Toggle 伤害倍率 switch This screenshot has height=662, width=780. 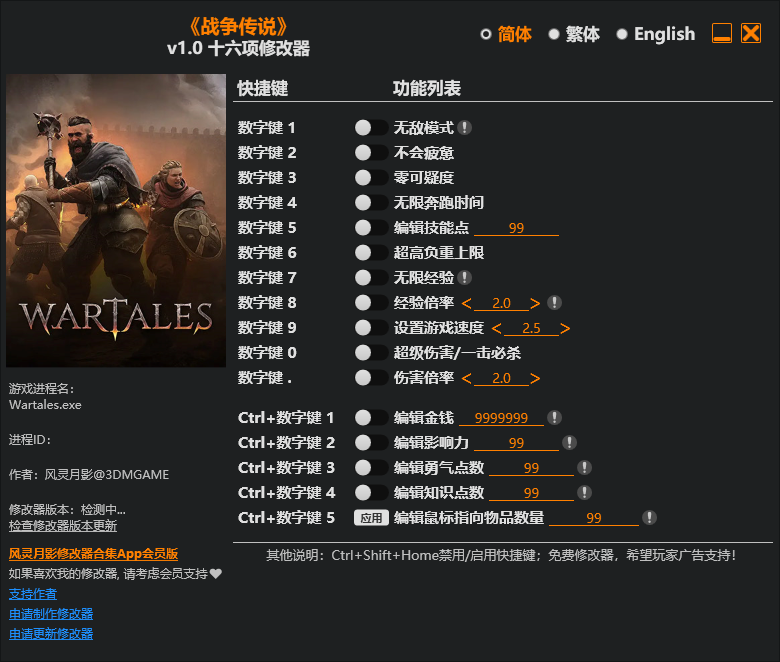[371, 378]
